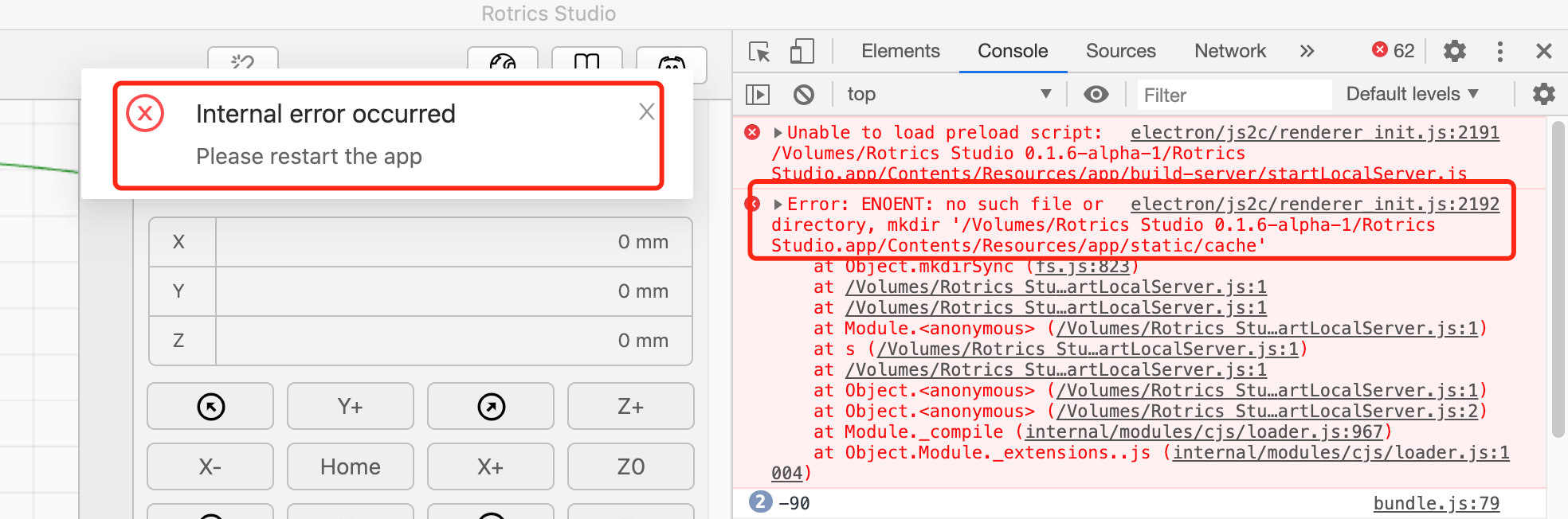Switch to the Elements tab
Viewport: 1568px width, 519px height.
(900, 51)
